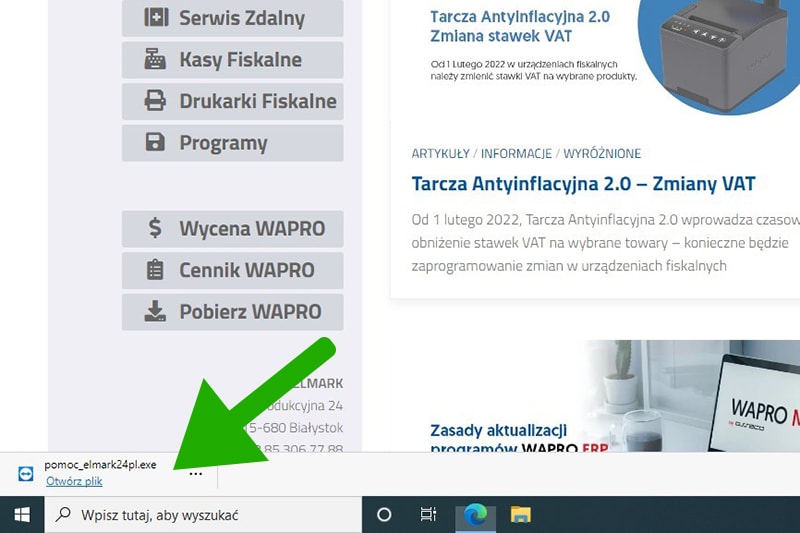Go to Kasy Fiskalne section
The width and height of the screenshot is (800, 533).
[233, 60]
